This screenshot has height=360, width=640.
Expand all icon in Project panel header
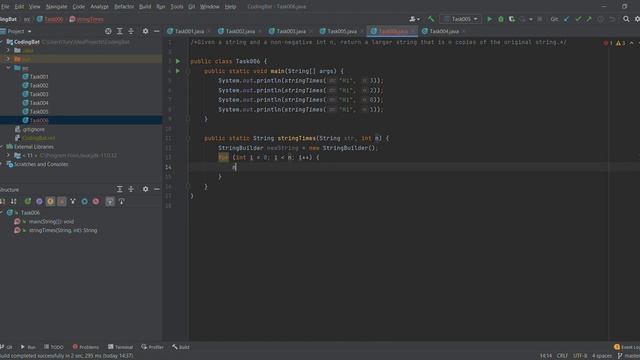coord(120,31)
